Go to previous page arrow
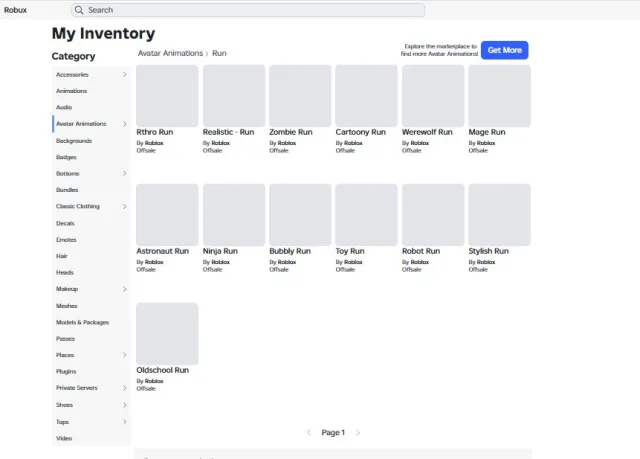The height and width of the screenshot is (459, 640). 309,432
